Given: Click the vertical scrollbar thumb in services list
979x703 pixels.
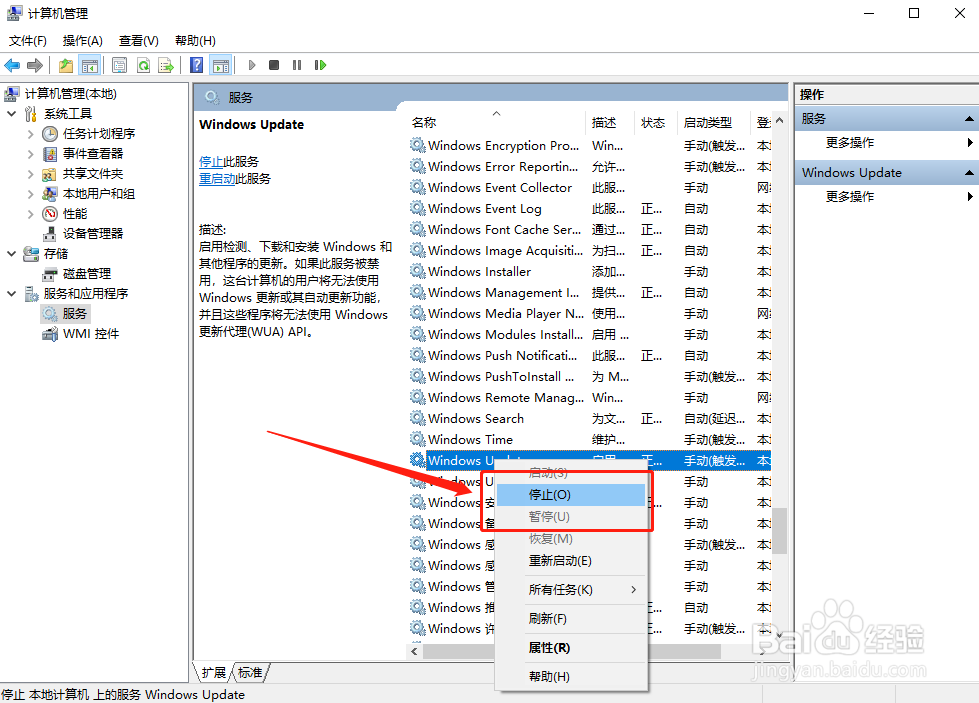Looking at the screenshot, I should tap(779, 531).
